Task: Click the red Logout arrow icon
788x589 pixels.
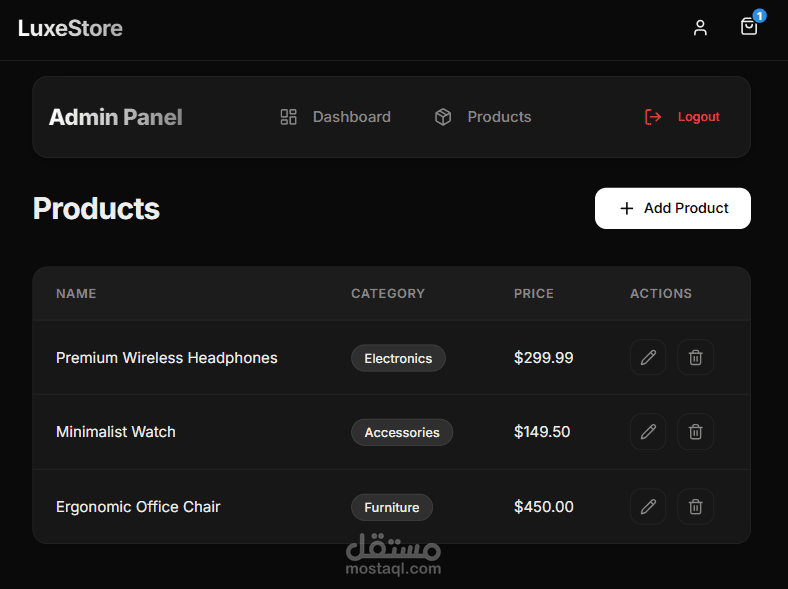Action: coord(653,117)
